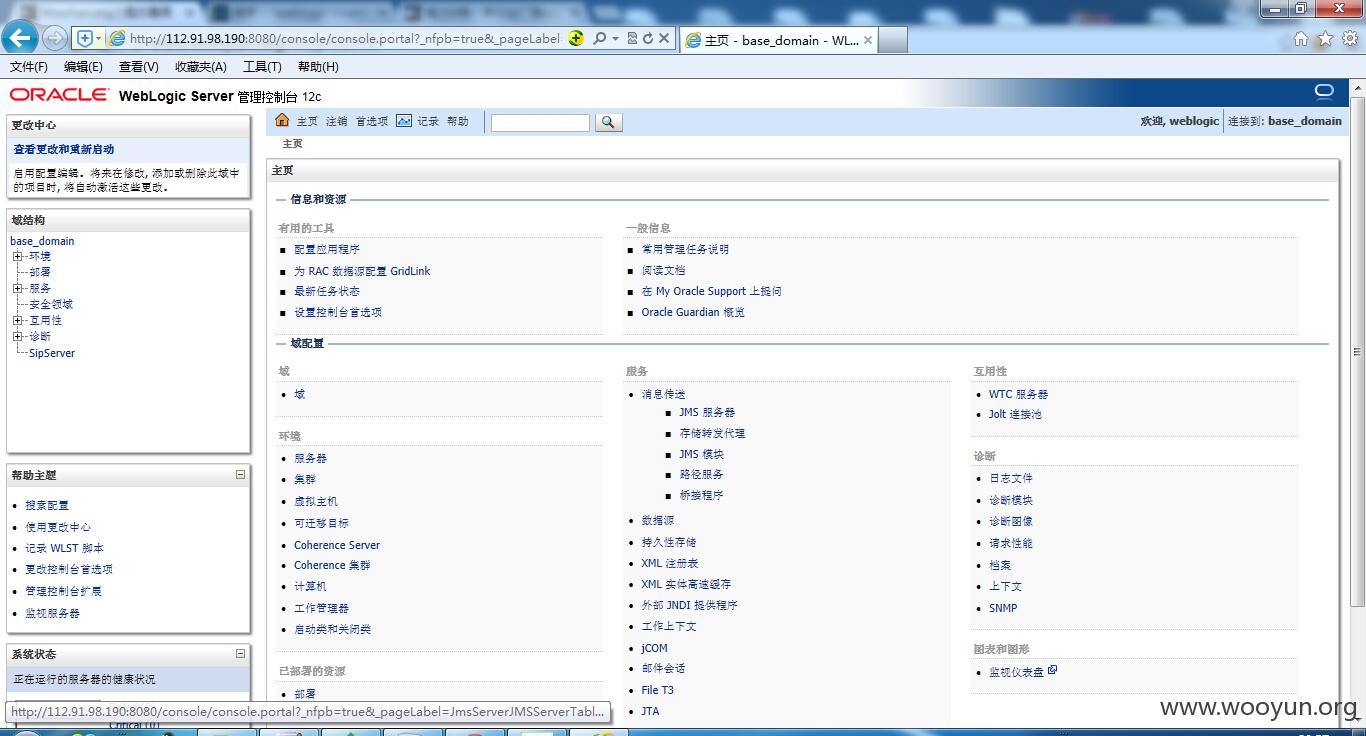Select SipServer in the domain tree

pyautogui.click(x=52, y=353)
